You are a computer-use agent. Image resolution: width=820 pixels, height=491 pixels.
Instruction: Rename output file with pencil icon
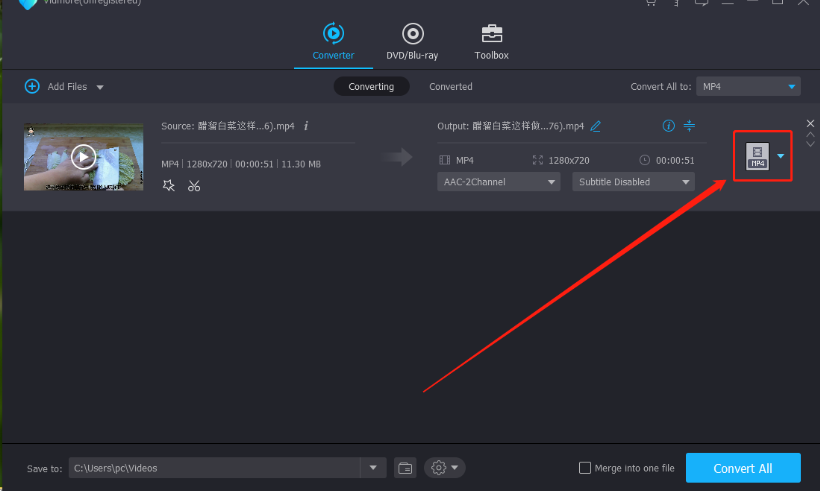pyautogui.click(x=595, y=126)
